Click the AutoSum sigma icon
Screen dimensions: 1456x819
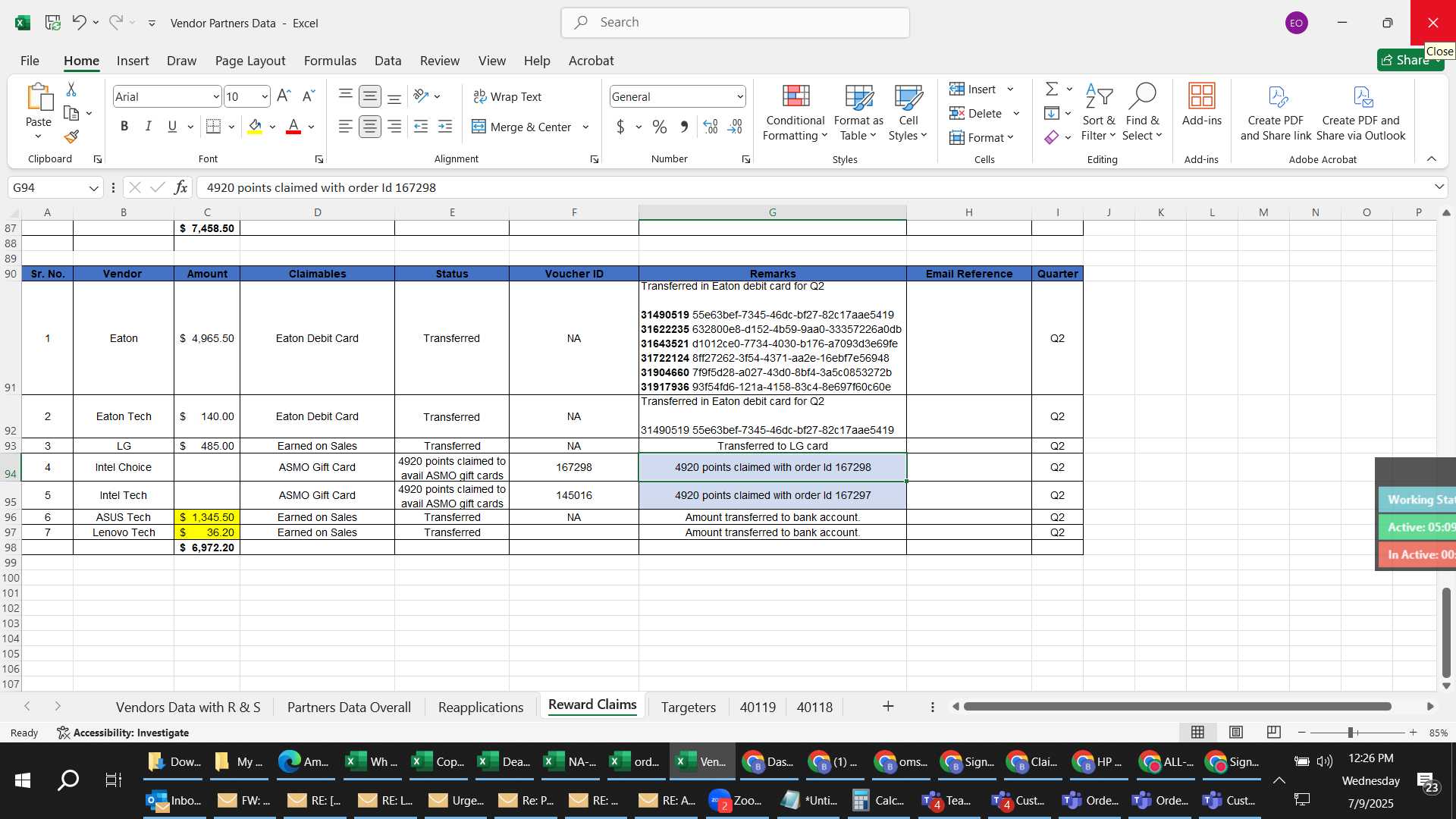[1052, 89]
